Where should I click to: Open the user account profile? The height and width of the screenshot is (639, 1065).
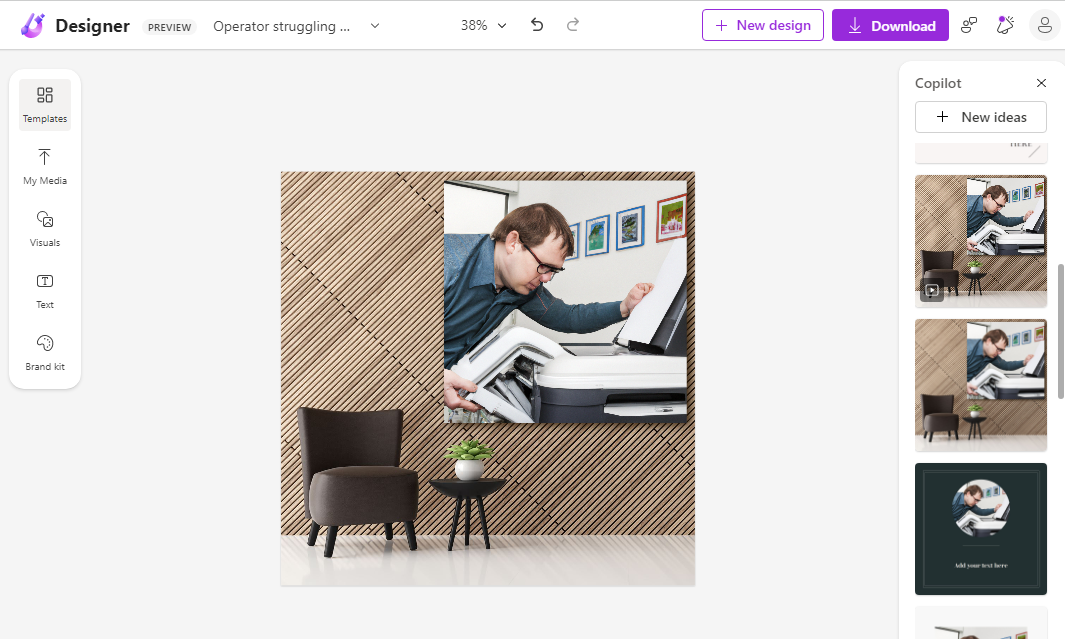click(1045, 26)
